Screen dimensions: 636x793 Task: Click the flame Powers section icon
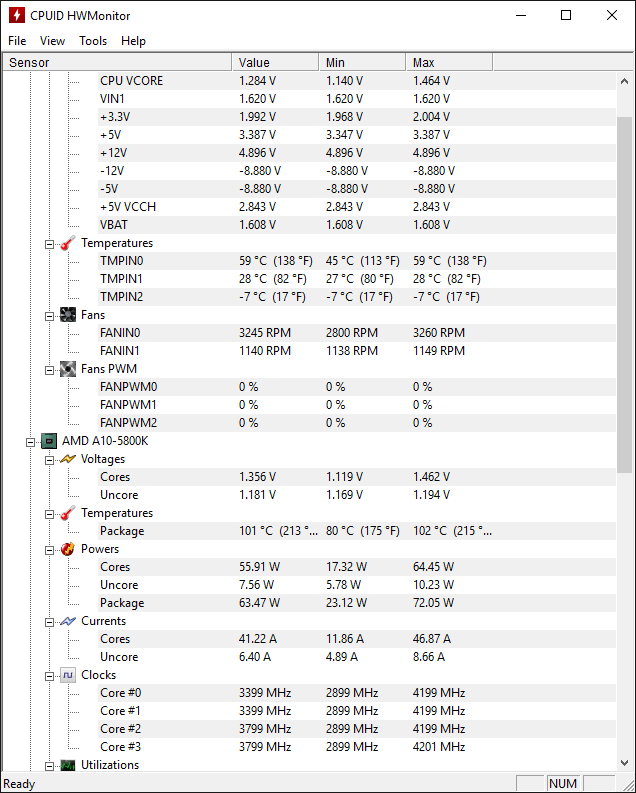click(x=68, y=549)
